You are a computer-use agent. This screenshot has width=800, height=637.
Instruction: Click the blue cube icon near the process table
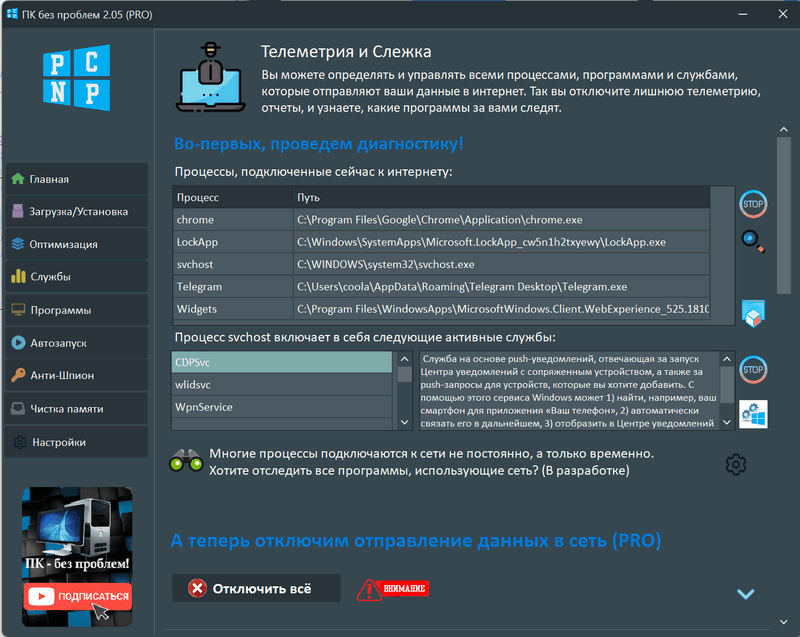coord(752,312)
